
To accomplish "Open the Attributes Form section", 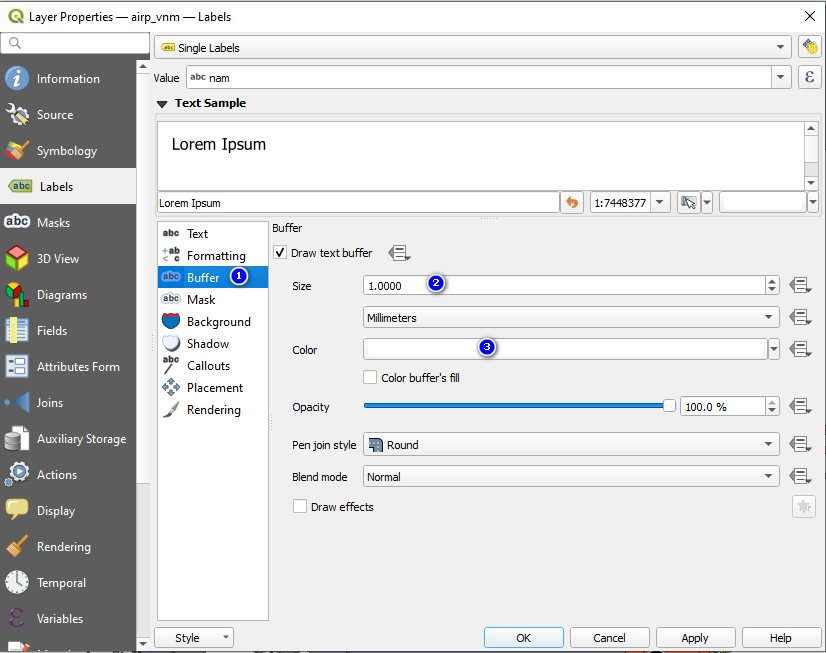I will click(x=68, y=367).
